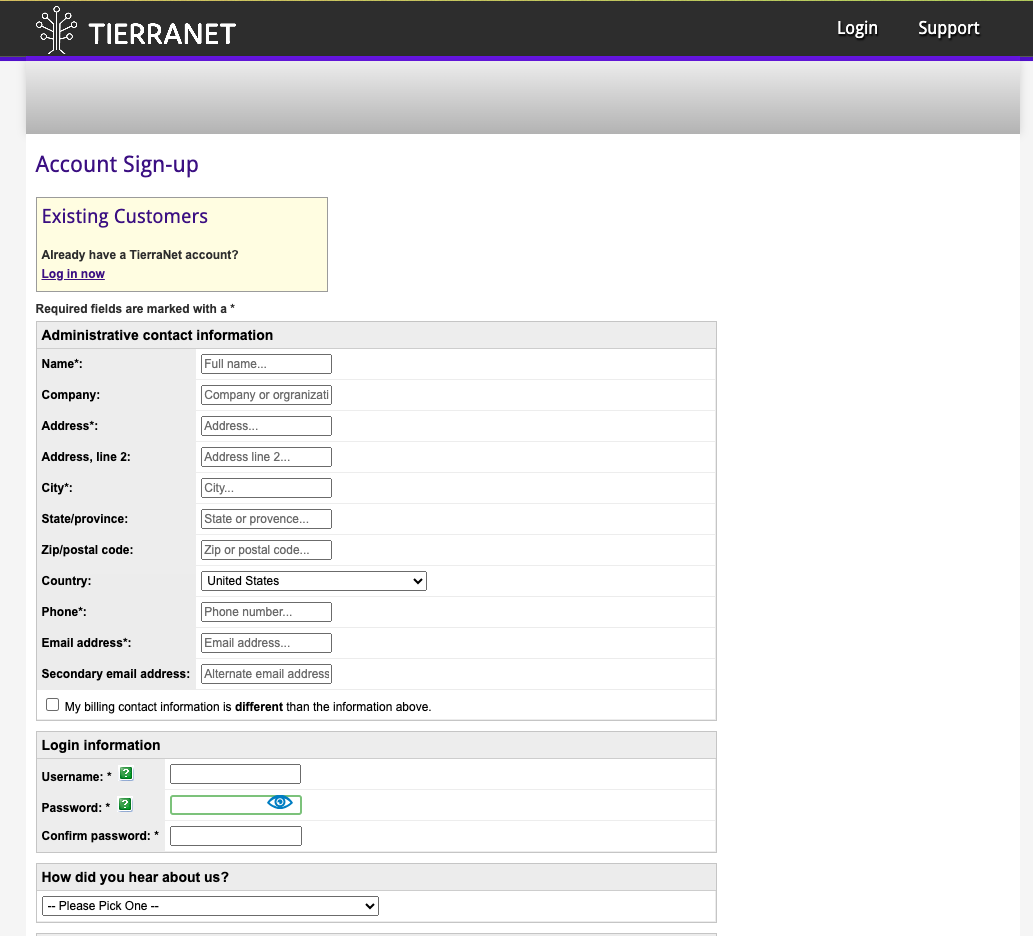Click the Username input box
Viewport: 1033px width, 936px height.
point(235,774)
